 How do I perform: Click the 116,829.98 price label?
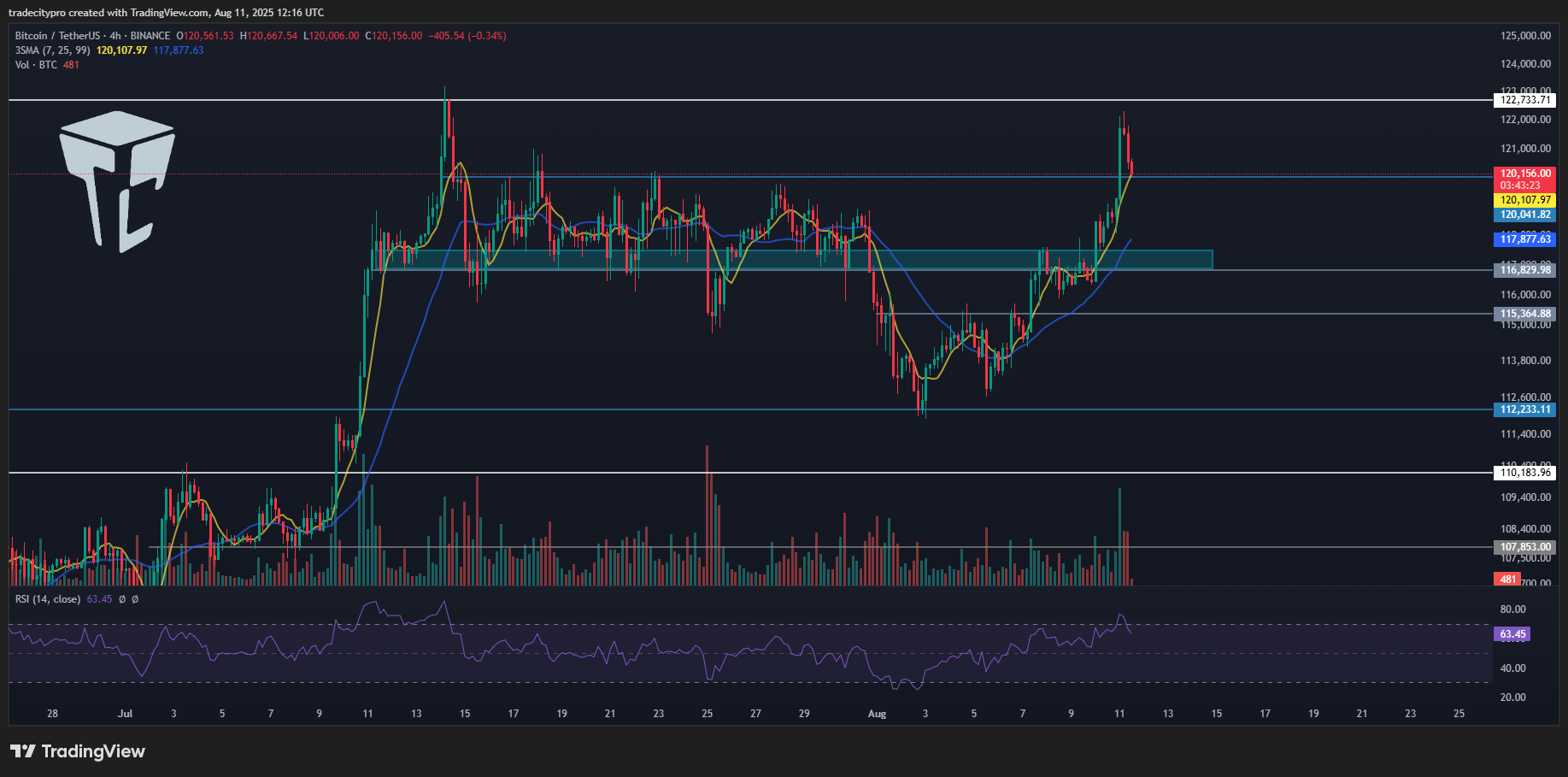pos(1525,270)
